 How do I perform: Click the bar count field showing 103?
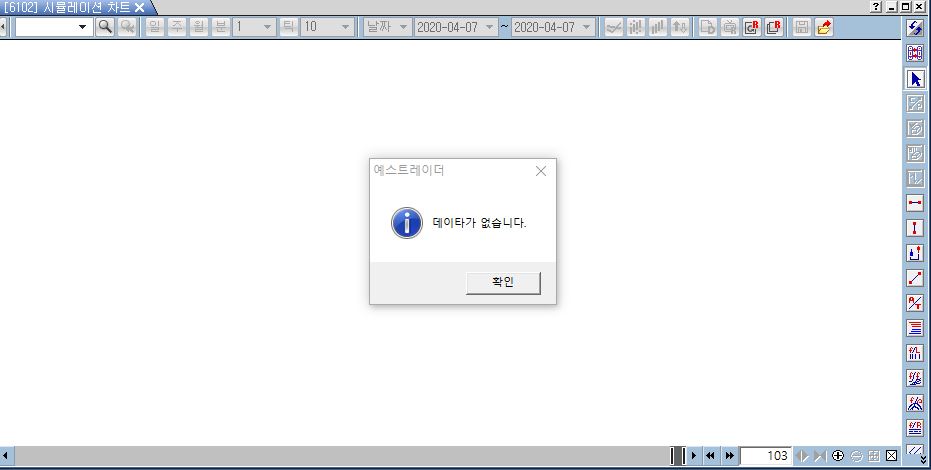(x=767, y=456)
